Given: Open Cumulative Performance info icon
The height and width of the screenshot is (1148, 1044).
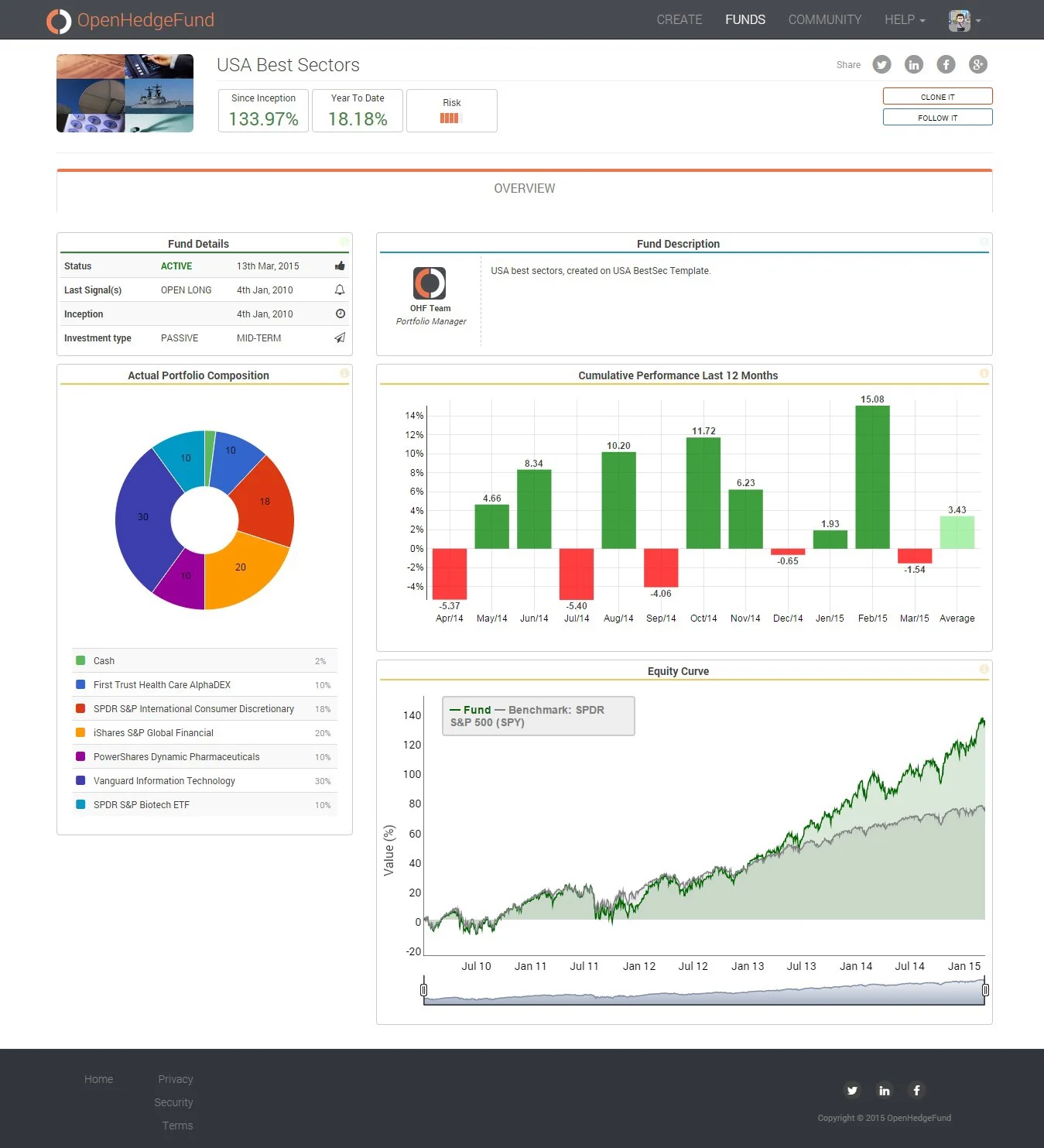Looking at the screenshot, I should (x=984, y=373).
